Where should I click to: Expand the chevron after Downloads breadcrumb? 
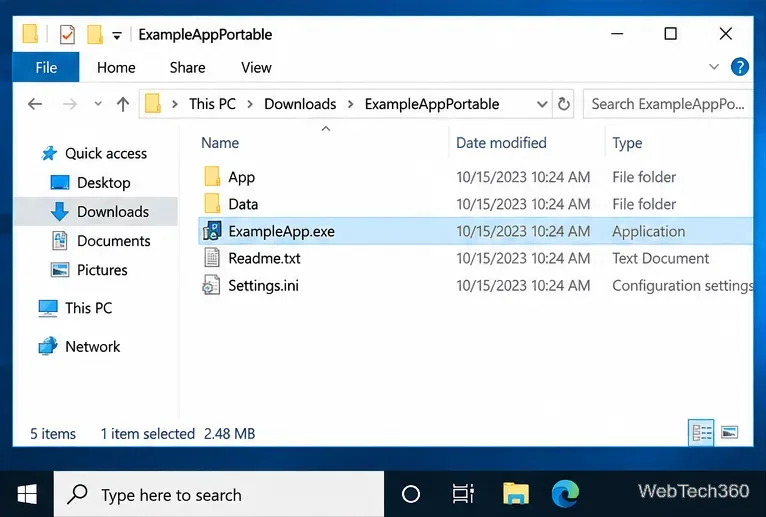[350, 104]
